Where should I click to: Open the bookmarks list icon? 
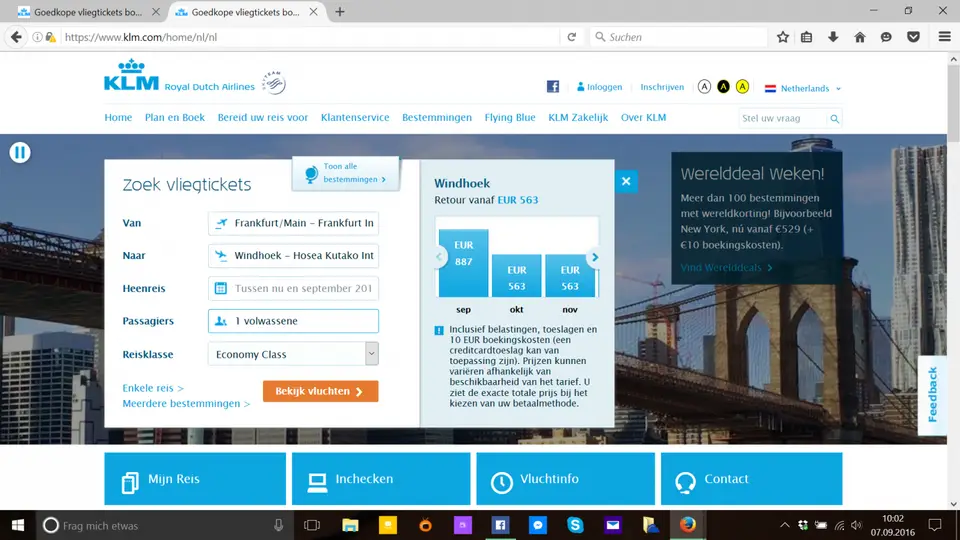pos(806,37)
